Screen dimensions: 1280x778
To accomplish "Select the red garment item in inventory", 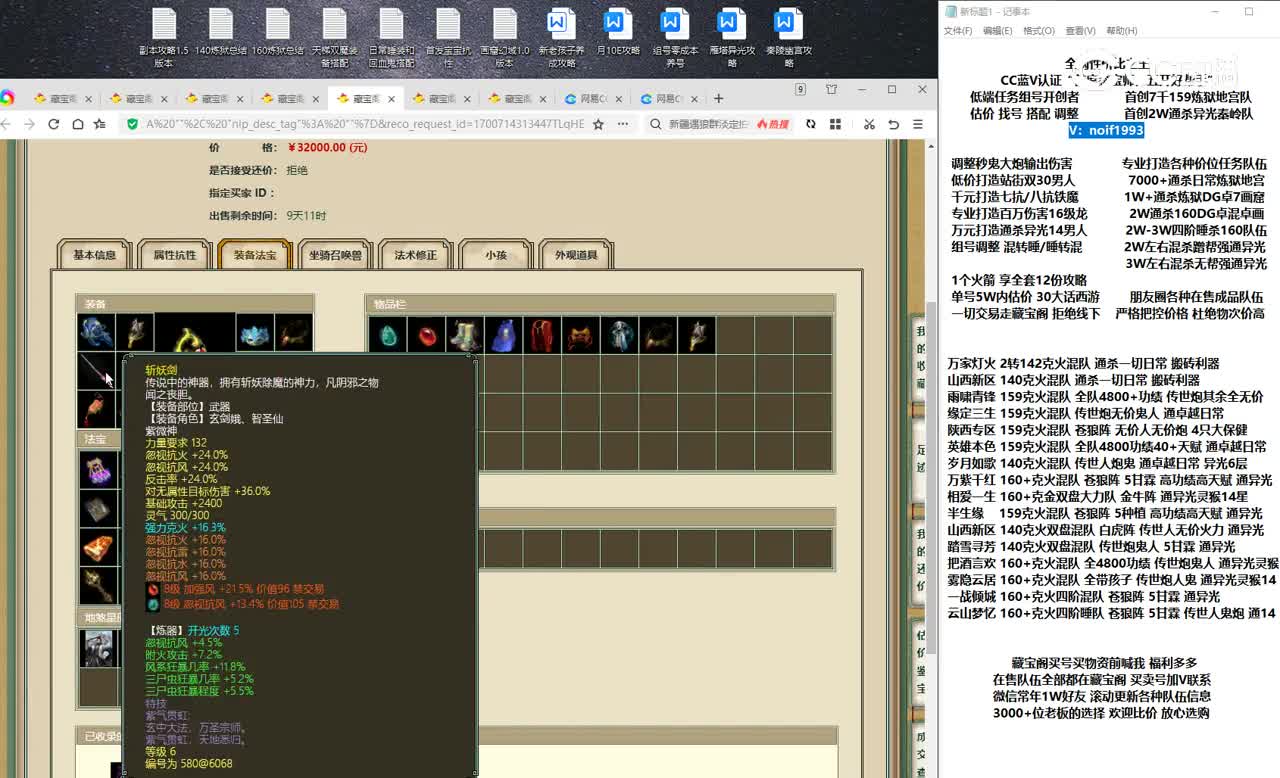I will (542, 335).
